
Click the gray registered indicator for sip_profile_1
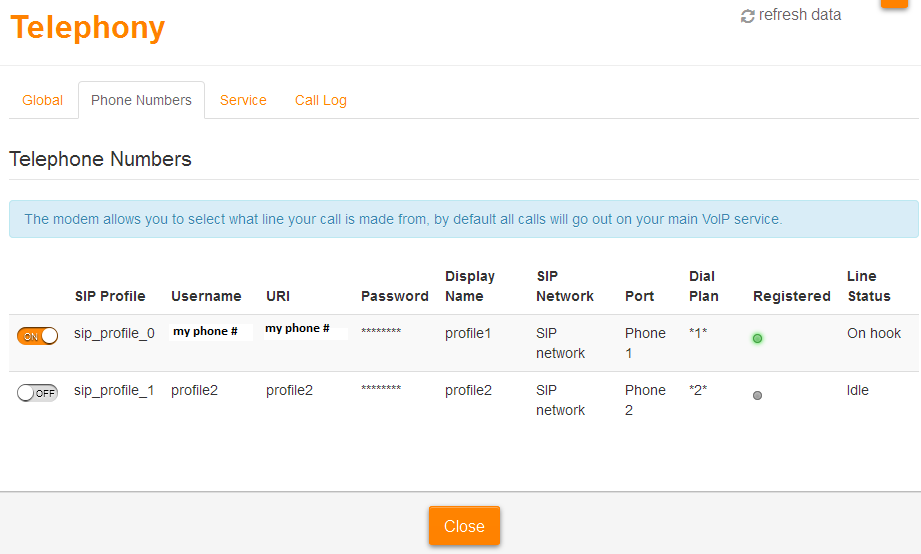tap(757, 395)
